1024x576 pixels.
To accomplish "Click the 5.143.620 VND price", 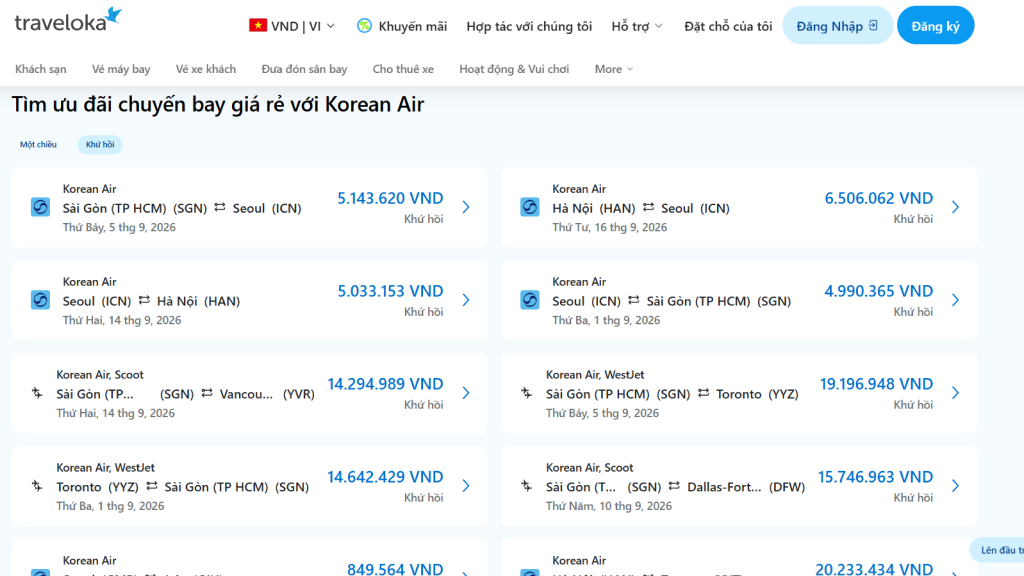I will (x=390, y=198).
